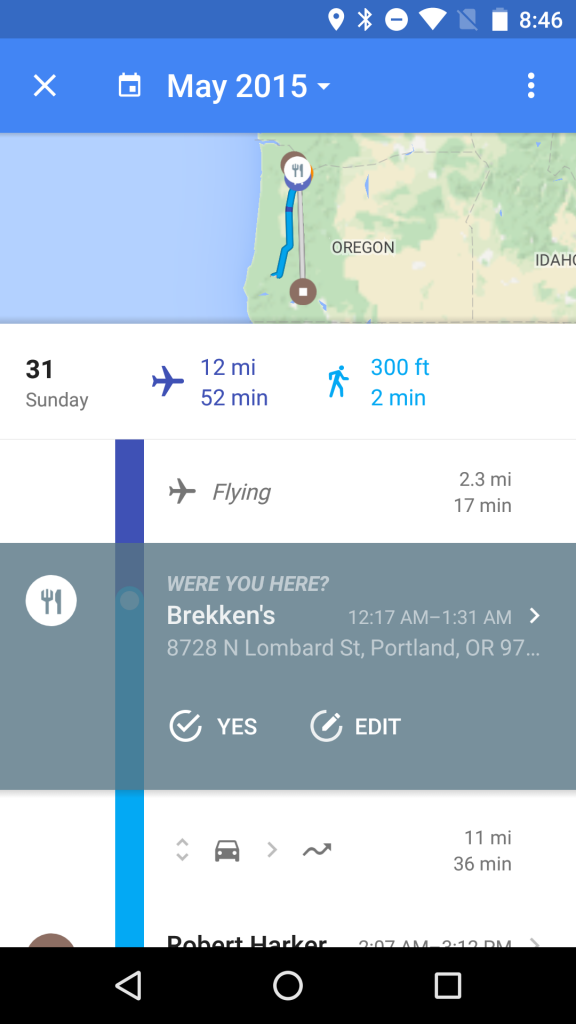576x1024 pixels.
Task: Click the up-down swap arrows near the car icon
Action: 182,849
